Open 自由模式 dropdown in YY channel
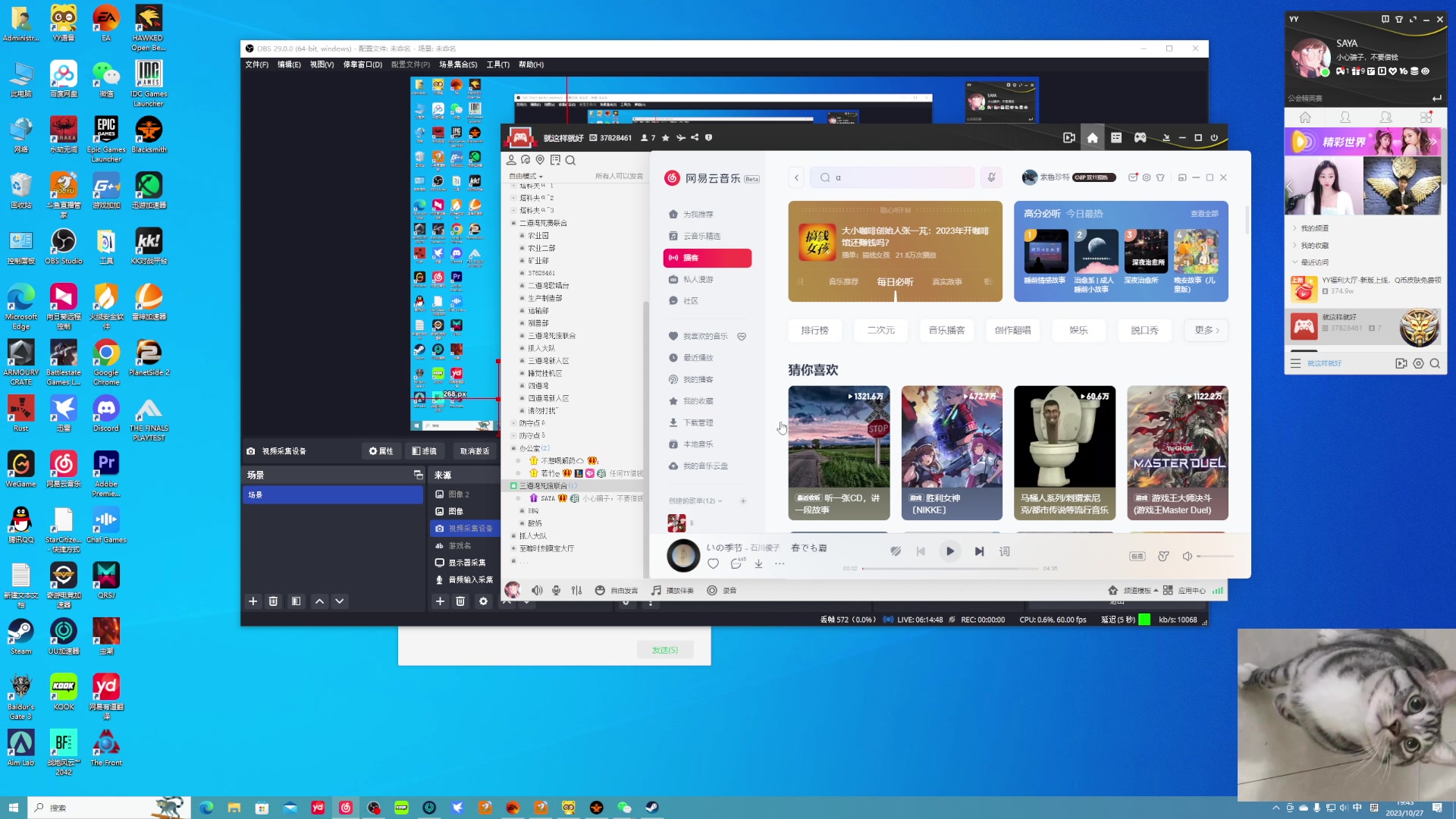 tap(526, 176)
